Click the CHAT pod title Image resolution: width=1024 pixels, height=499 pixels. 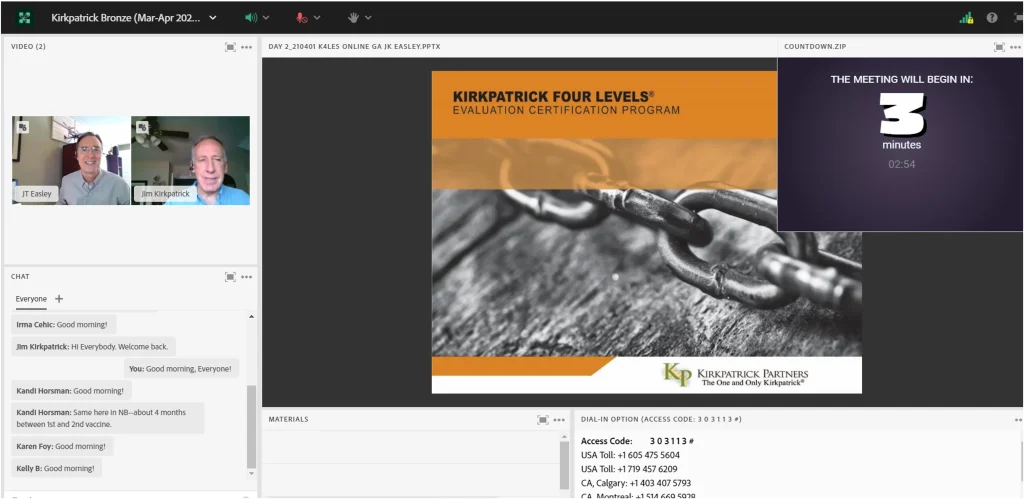[20, 277]
